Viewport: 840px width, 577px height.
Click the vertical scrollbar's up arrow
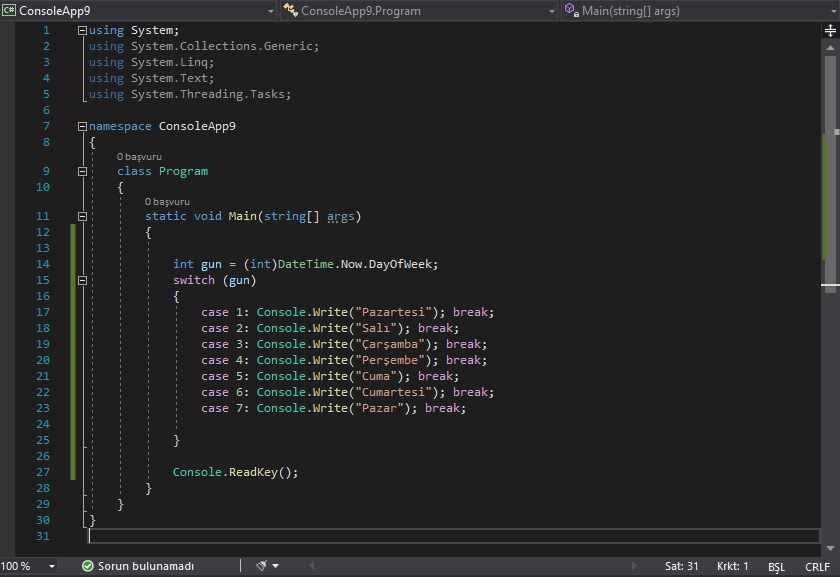click(x=830, y=48)
